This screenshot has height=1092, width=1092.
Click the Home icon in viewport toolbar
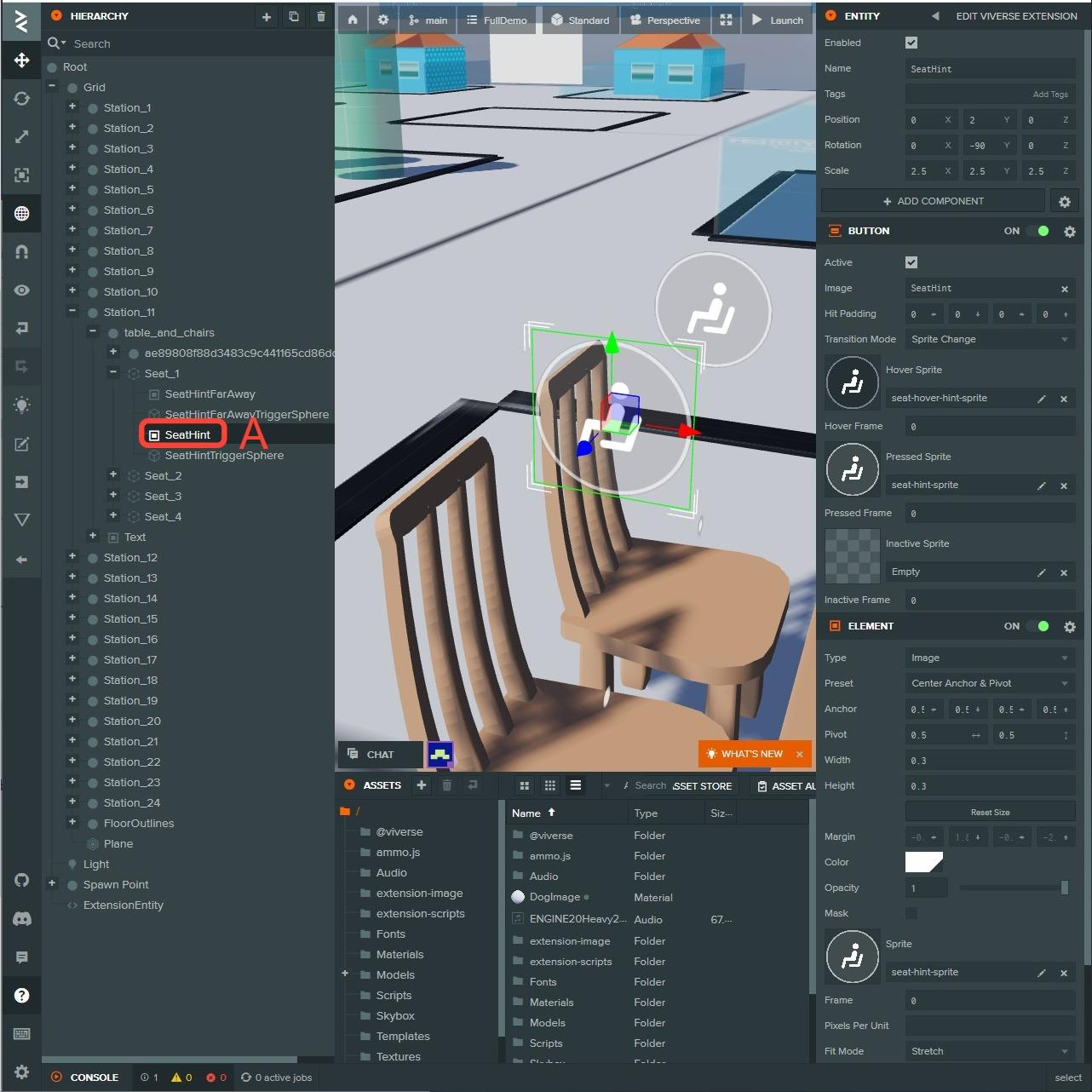click(x=353, y=20)
